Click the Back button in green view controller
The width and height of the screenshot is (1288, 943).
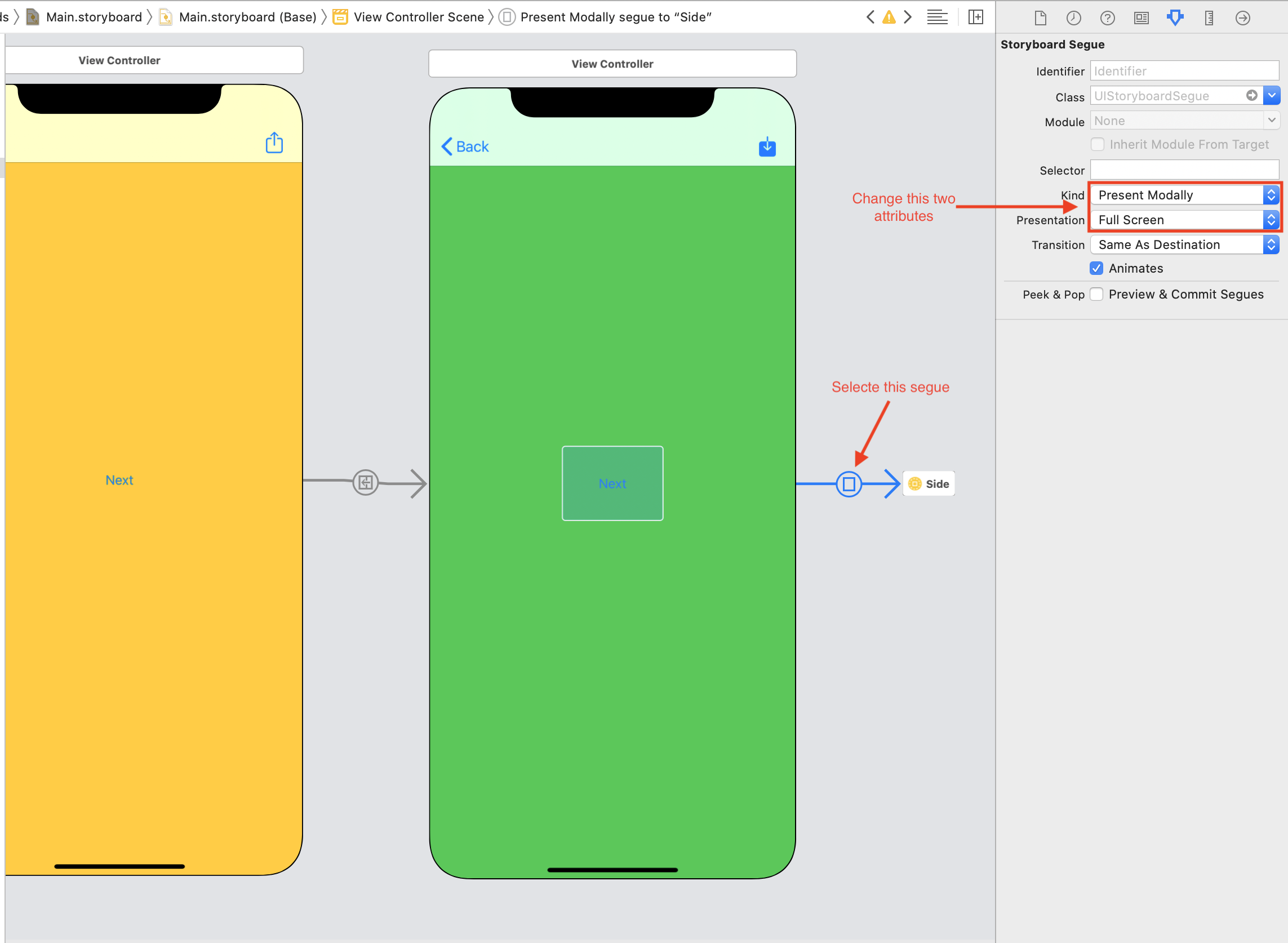tap(465, 147)
